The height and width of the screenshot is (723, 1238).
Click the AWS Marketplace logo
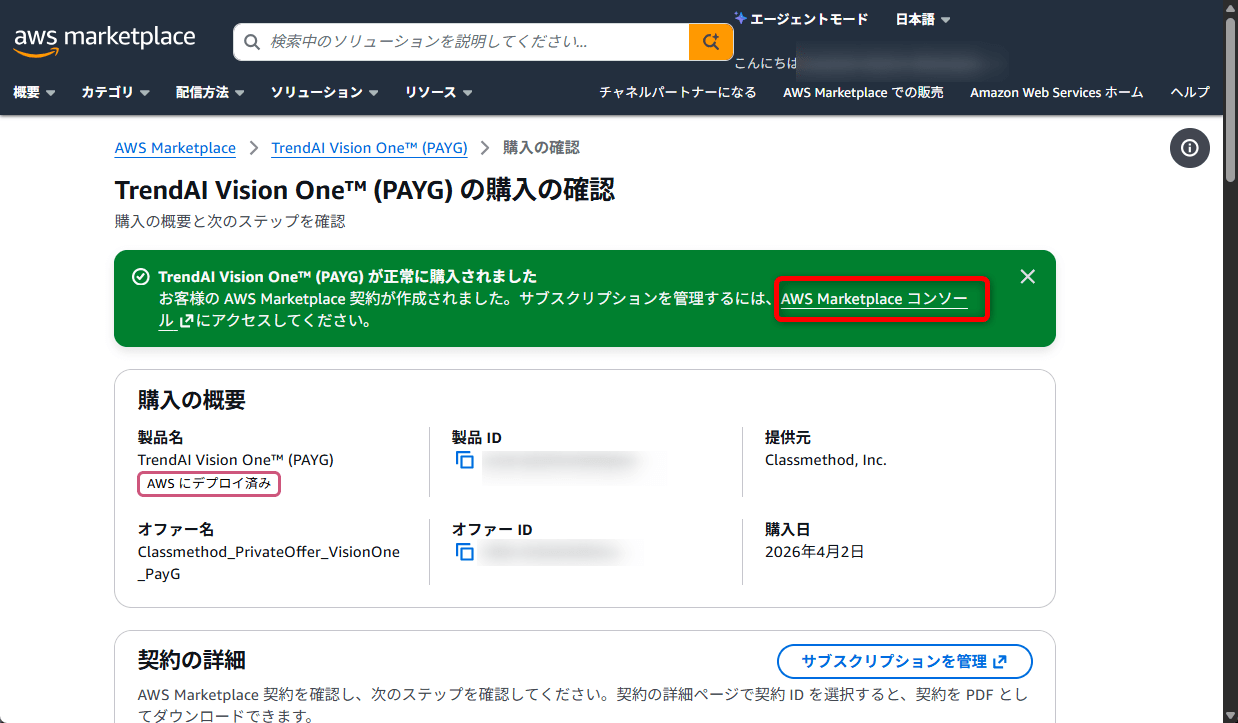point(104,40)
